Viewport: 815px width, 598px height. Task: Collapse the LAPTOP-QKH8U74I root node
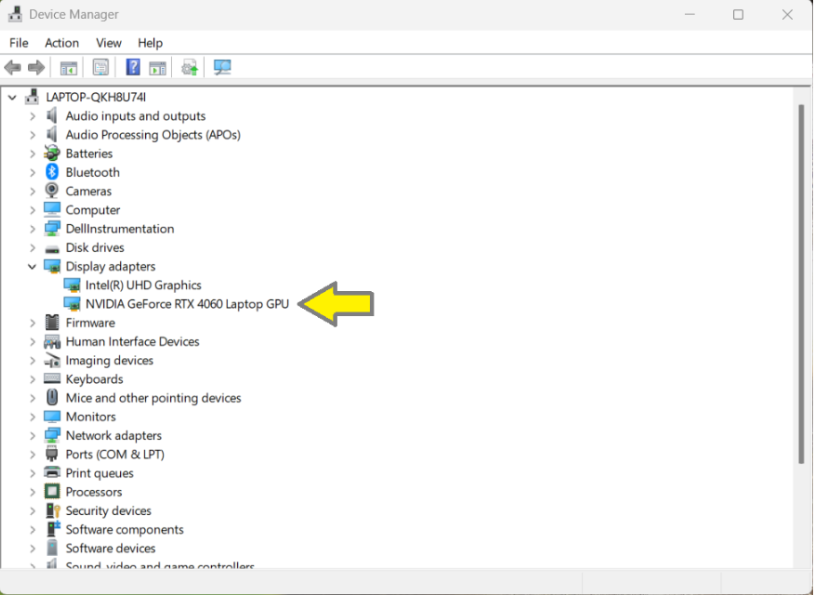pos(13,97)
